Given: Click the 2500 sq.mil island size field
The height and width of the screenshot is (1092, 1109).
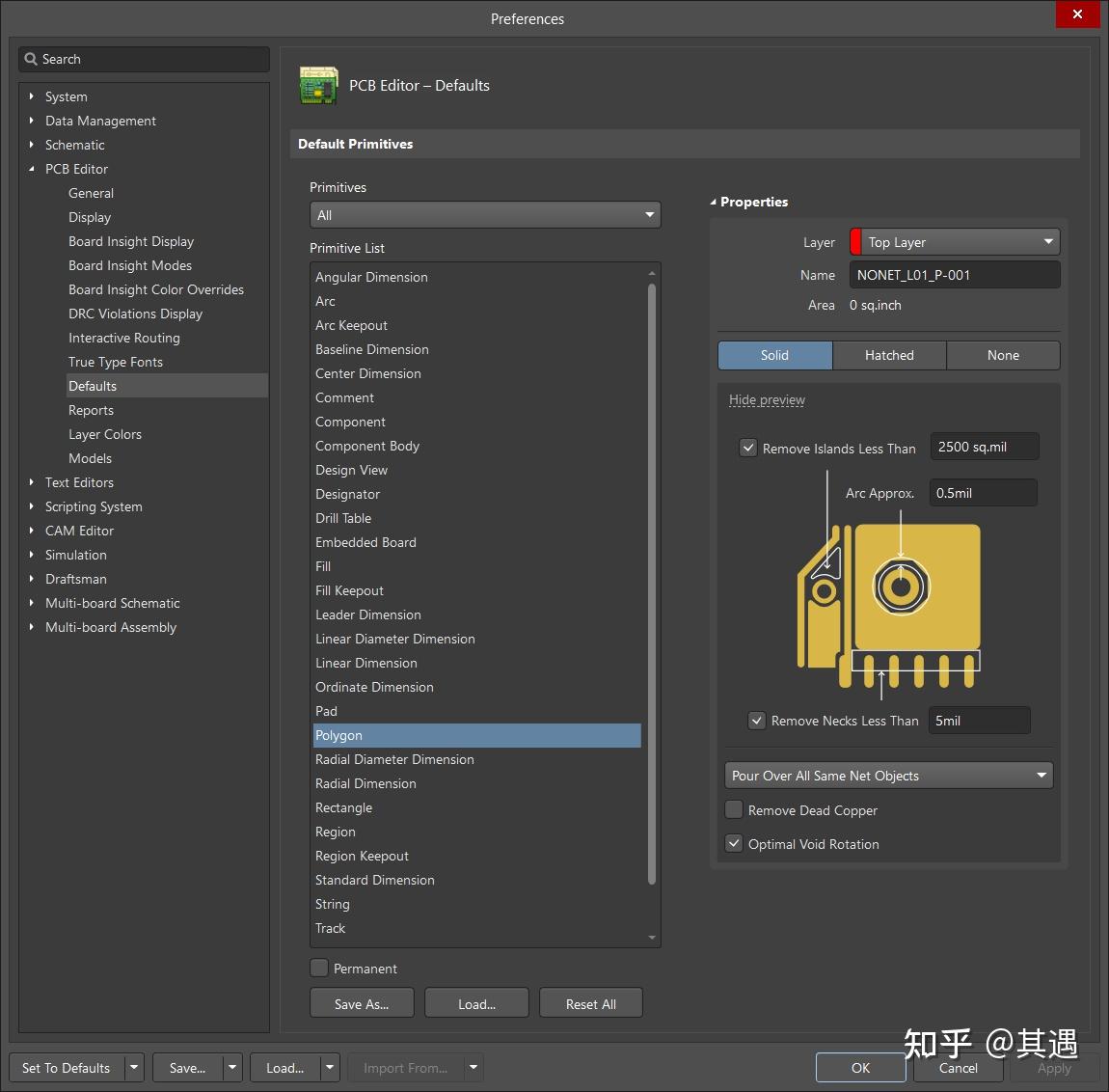Looking at the screenshot, I should tap(985, 447).
